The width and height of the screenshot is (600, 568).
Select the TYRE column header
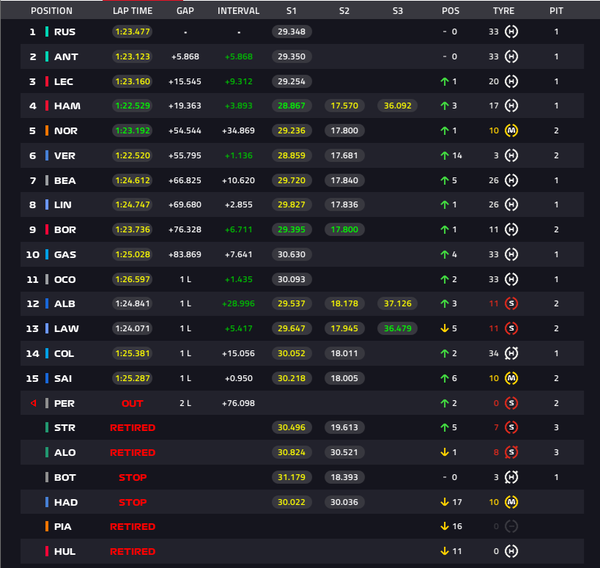tap(504, 11)
